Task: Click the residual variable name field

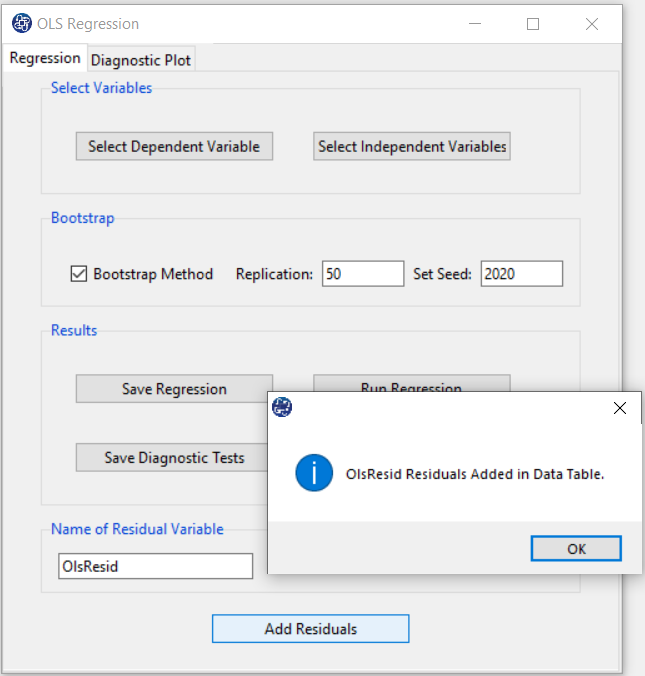Action: click(155, 566)
